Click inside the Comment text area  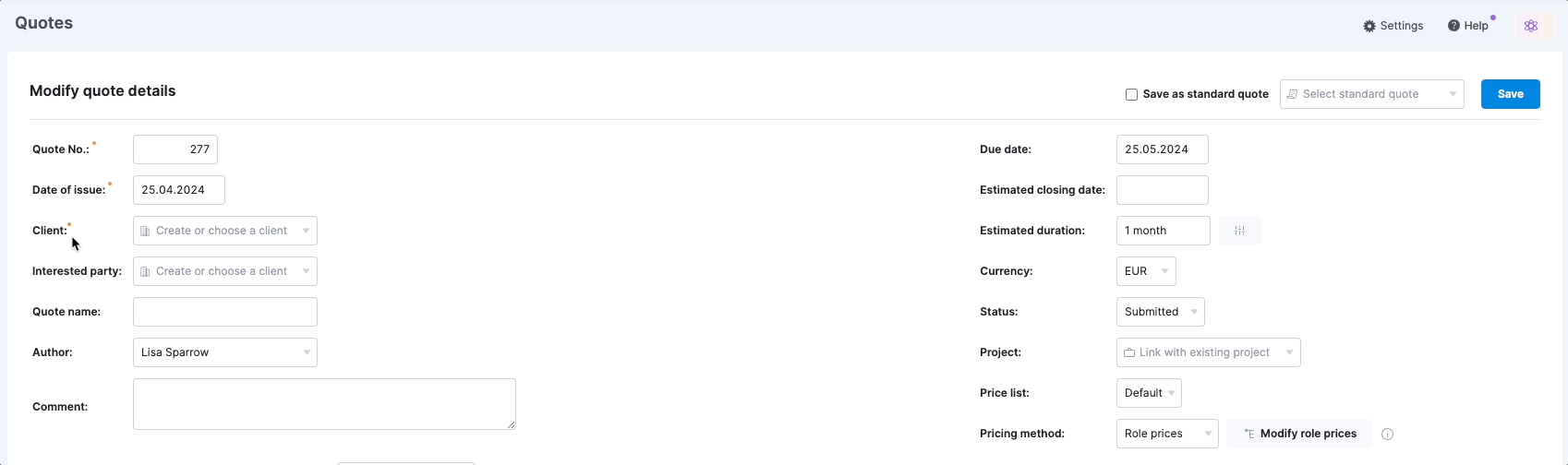pos(324,404)
